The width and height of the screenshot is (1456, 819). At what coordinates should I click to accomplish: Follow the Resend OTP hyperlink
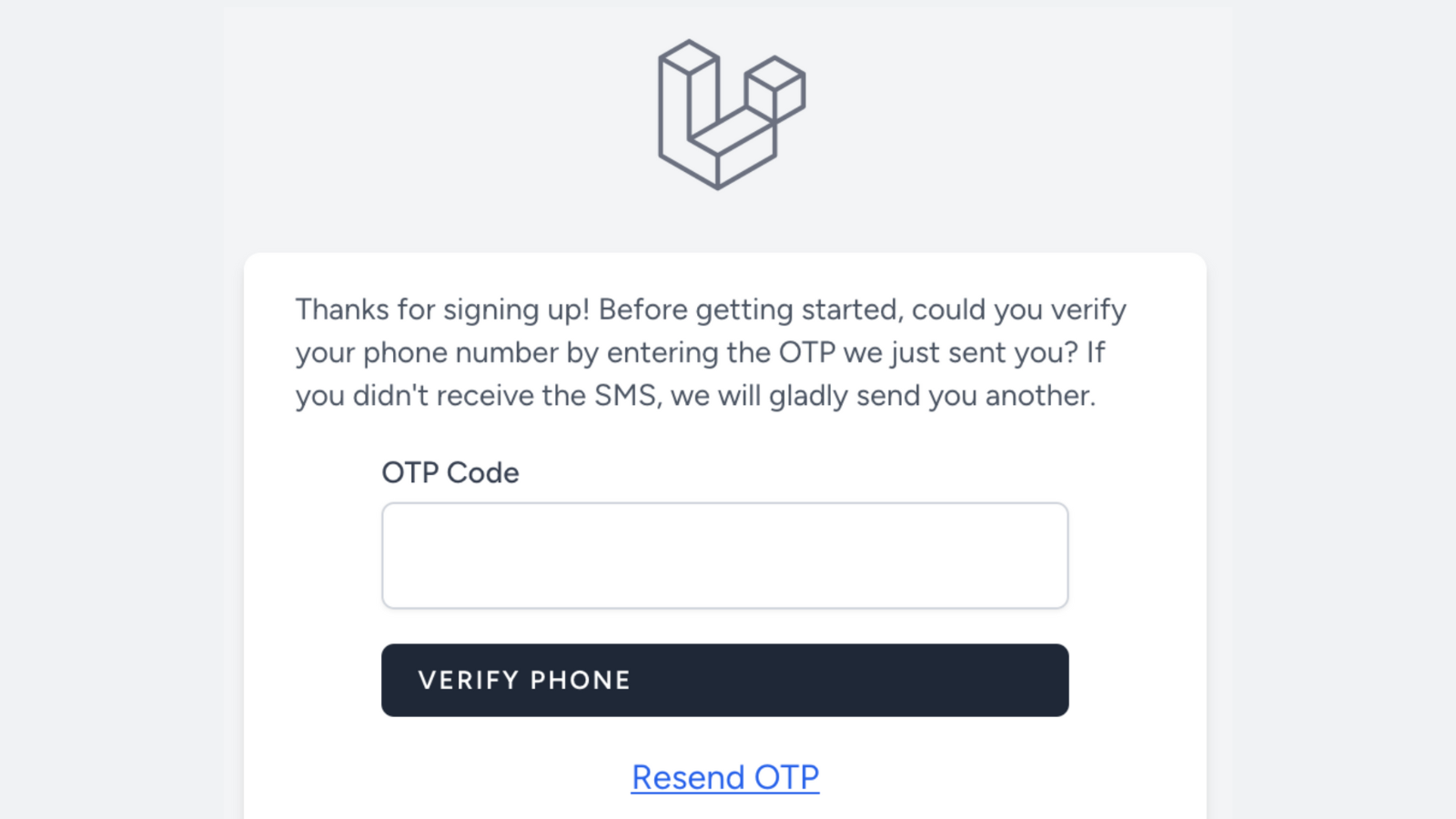point(725,777)
